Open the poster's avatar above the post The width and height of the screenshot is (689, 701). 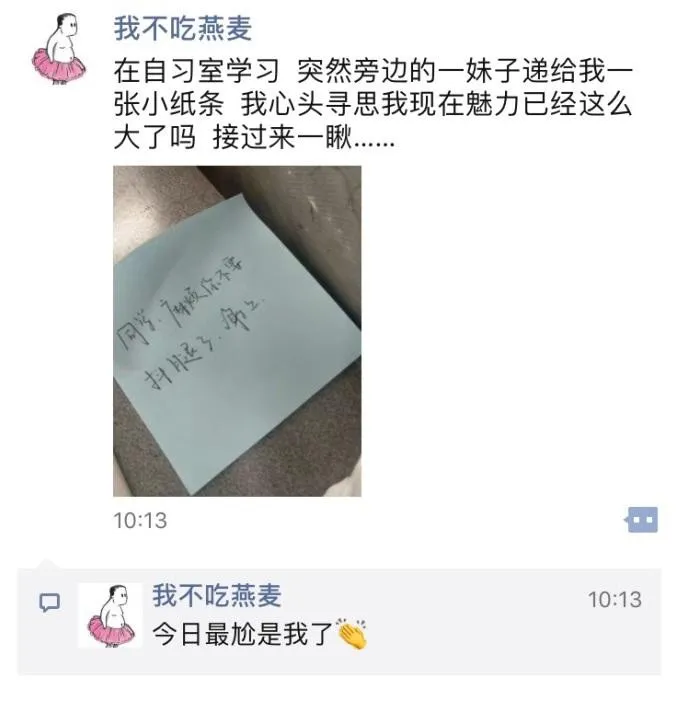59,49
